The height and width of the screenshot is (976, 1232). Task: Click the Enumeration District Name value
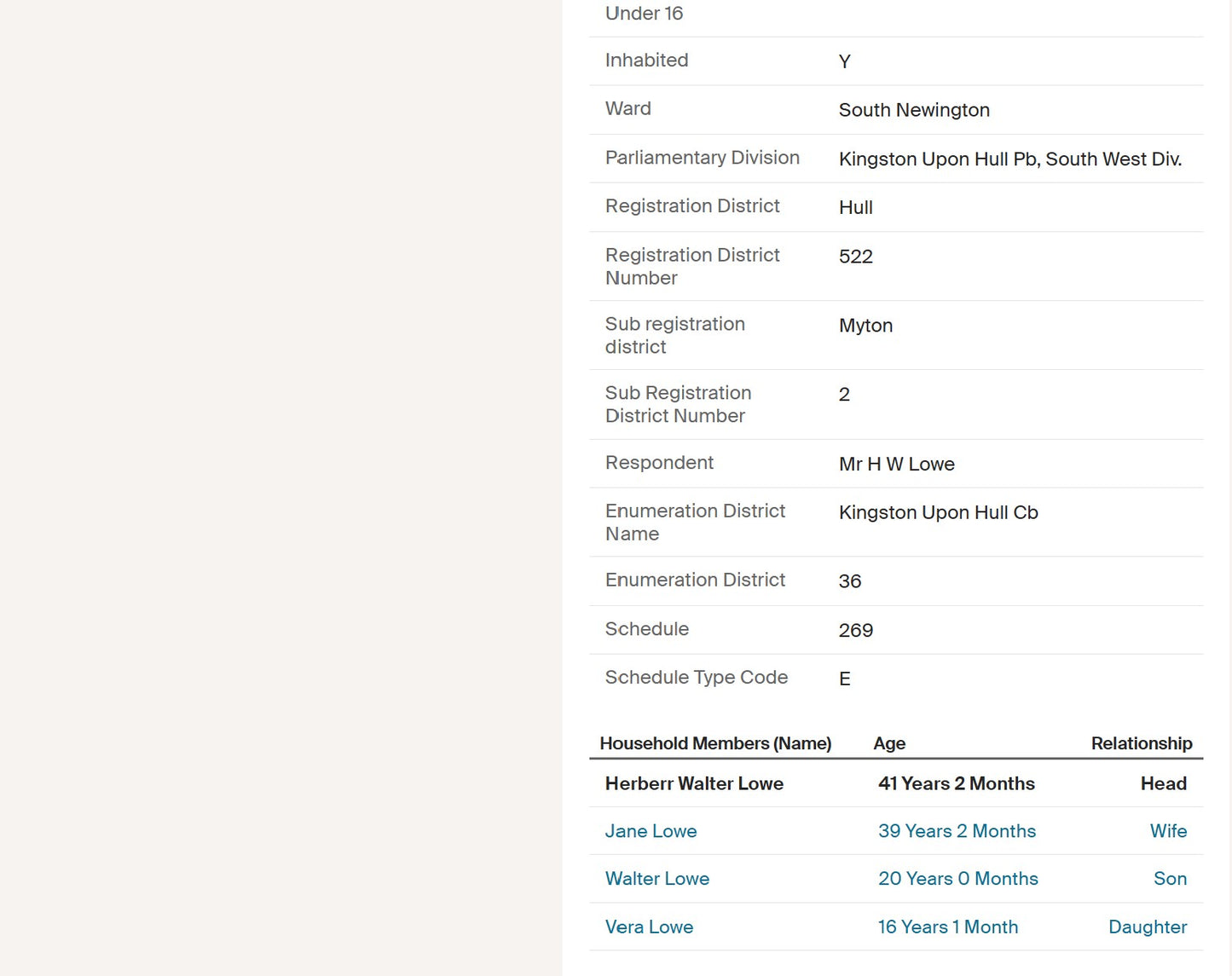(x=938, y=512)
